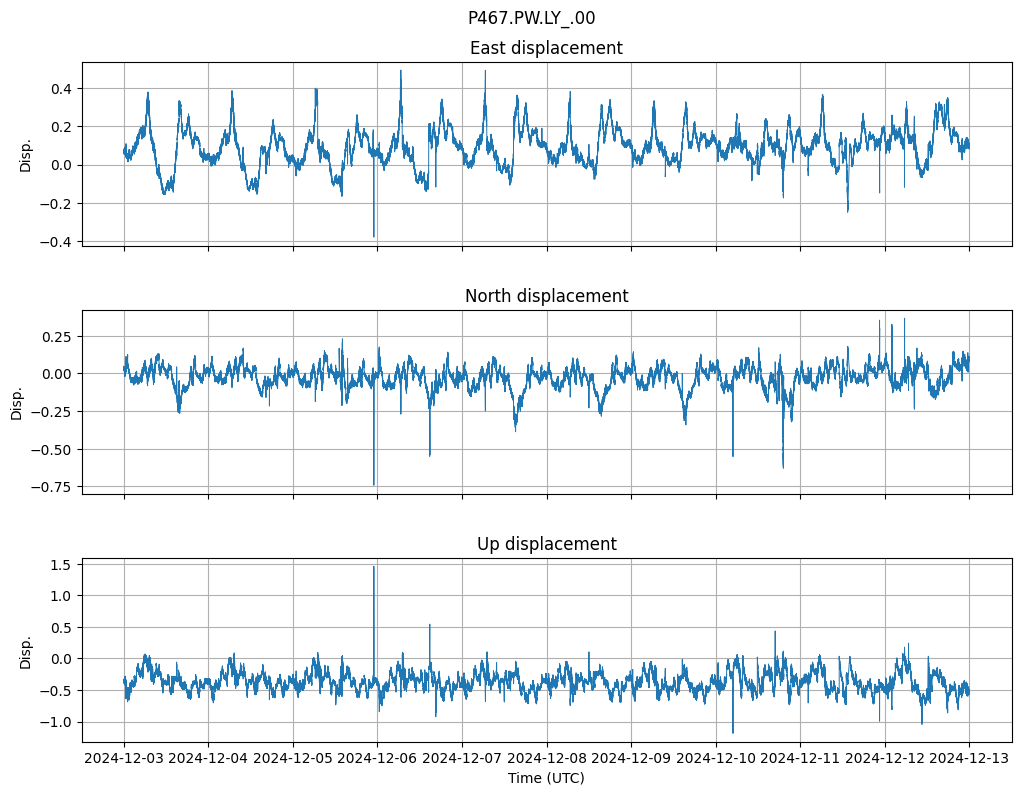This screenshot has height=795, width=1021.
Task: Click the 2024-12-06 date tick label
Action: [x=377, y=758]
